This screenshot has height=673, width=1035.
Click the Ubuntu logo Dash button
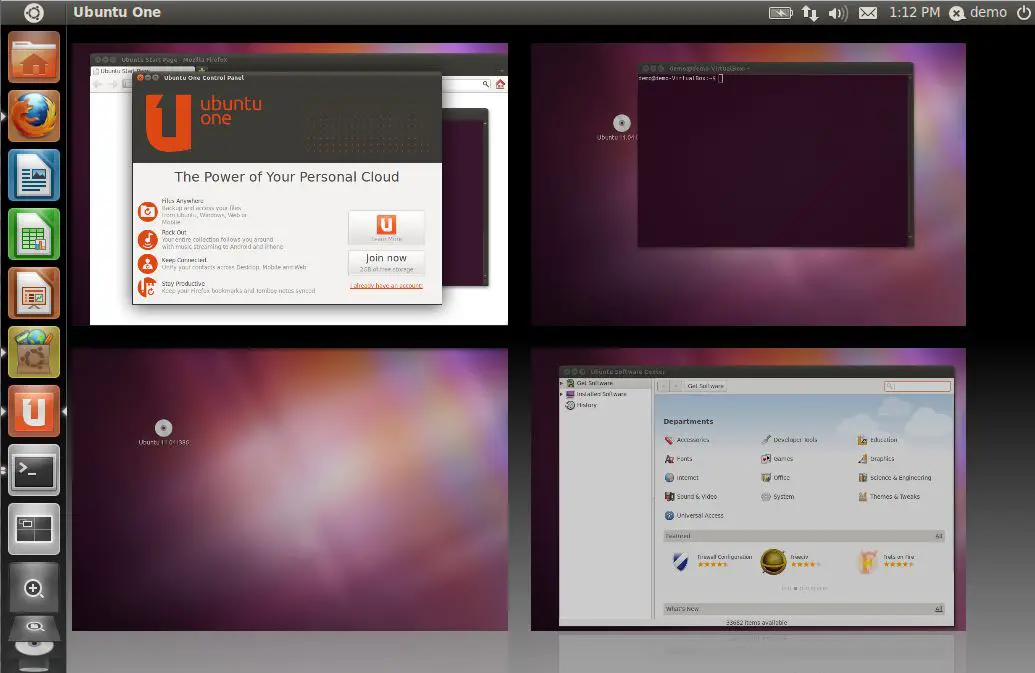[34, 13]
